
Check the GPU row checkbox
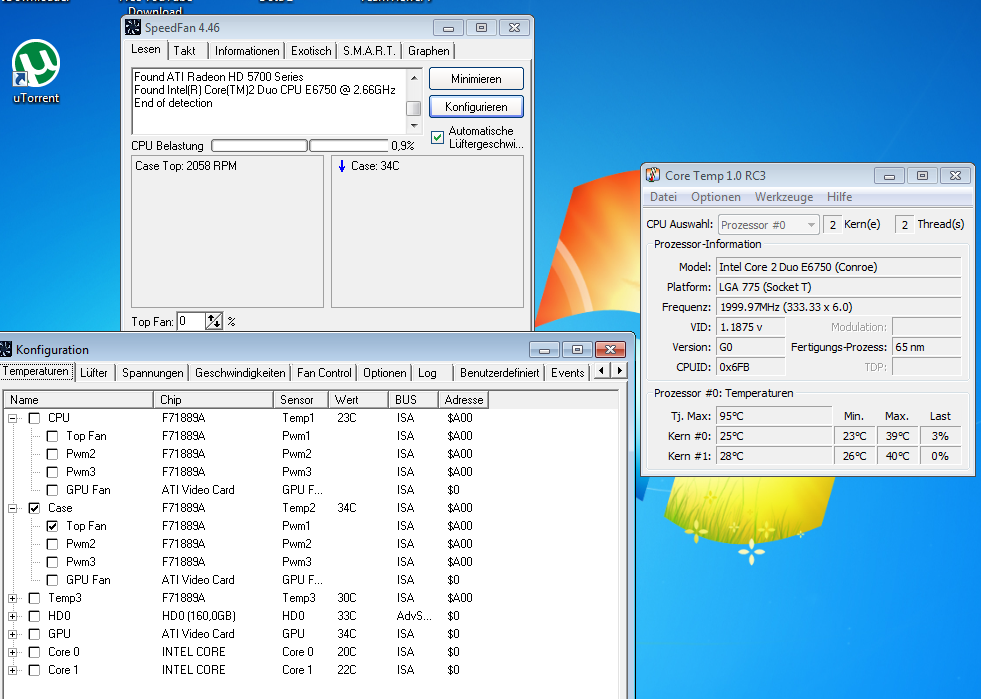click(x=34, y=634)
